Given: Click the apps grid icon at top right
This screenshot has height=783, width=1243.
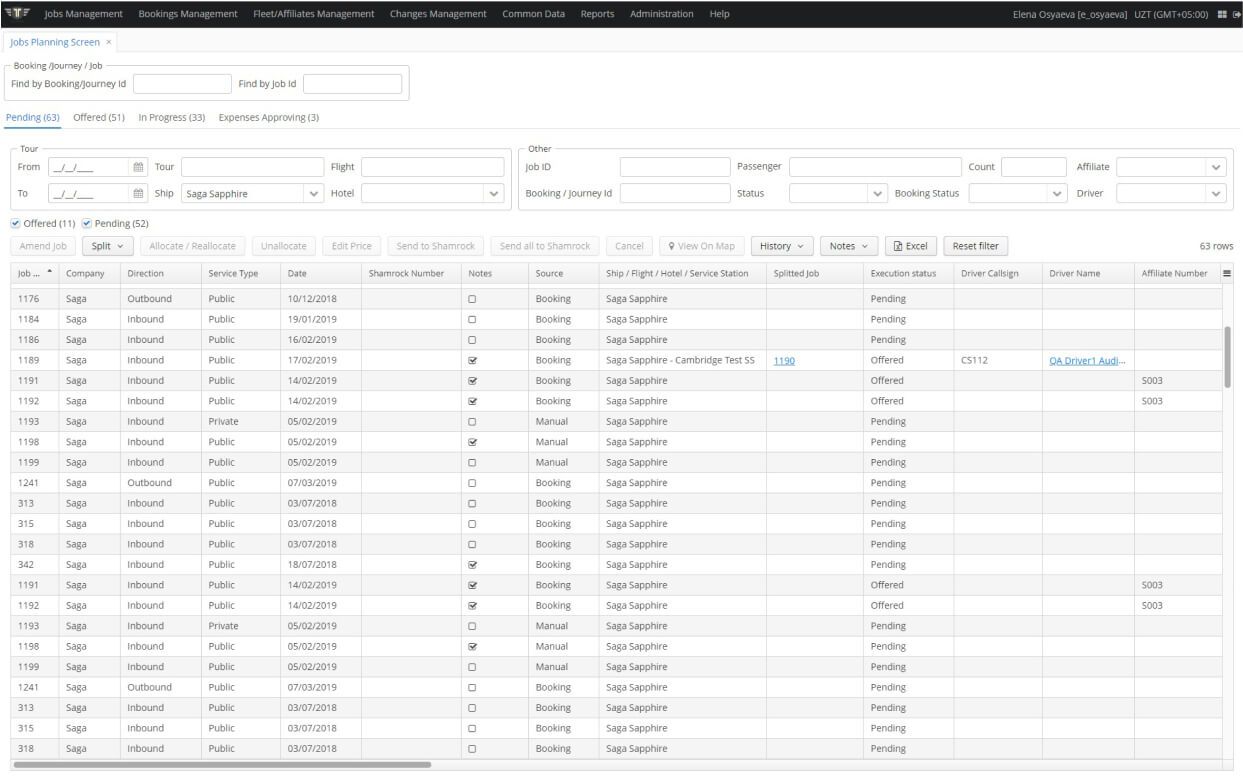Looking at the screenshot, I should coord(1222,15).
